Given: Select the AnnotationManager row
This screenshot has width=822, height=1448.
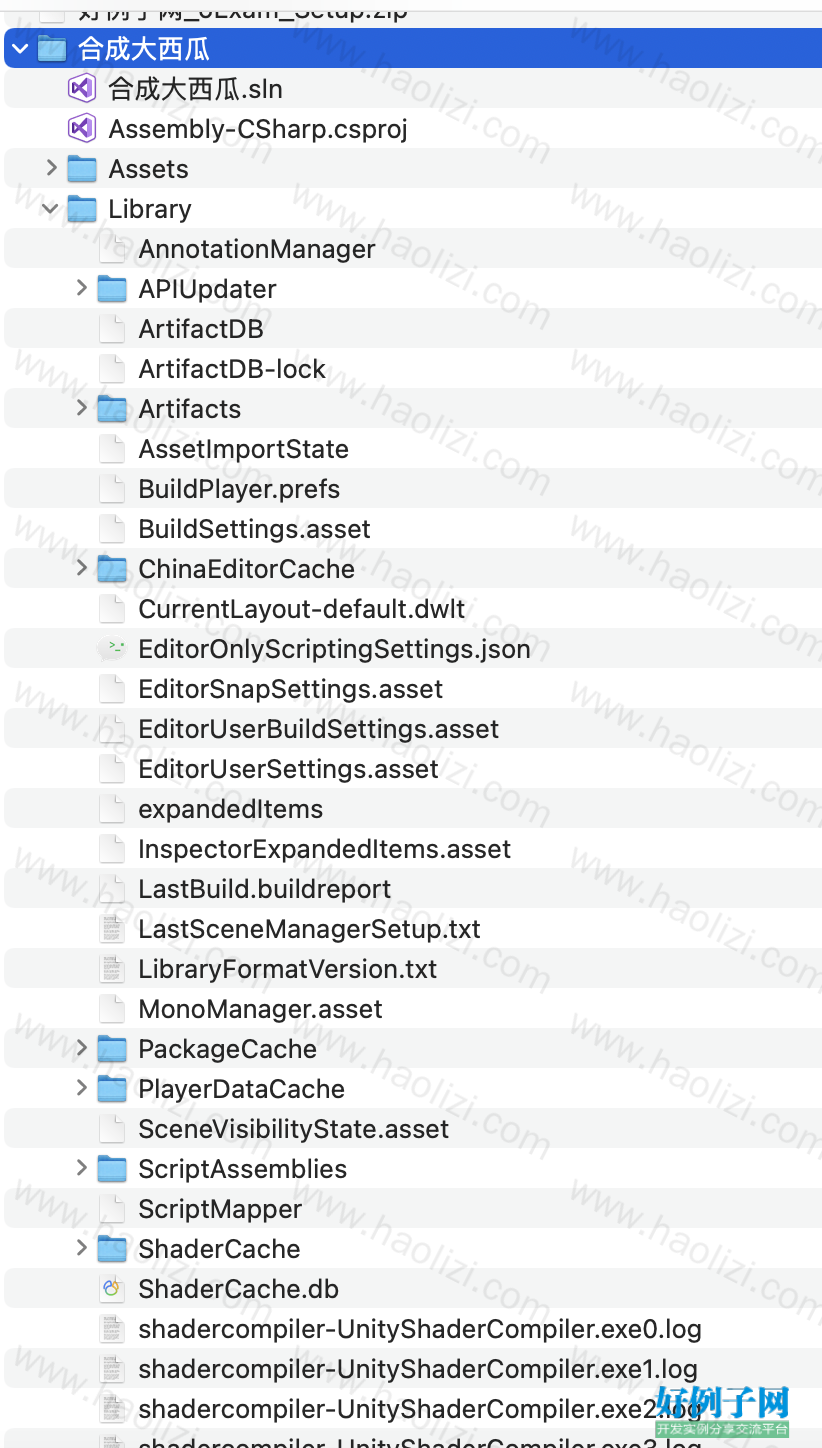Looking at the screenshot, I should click(x=411, y=249).
